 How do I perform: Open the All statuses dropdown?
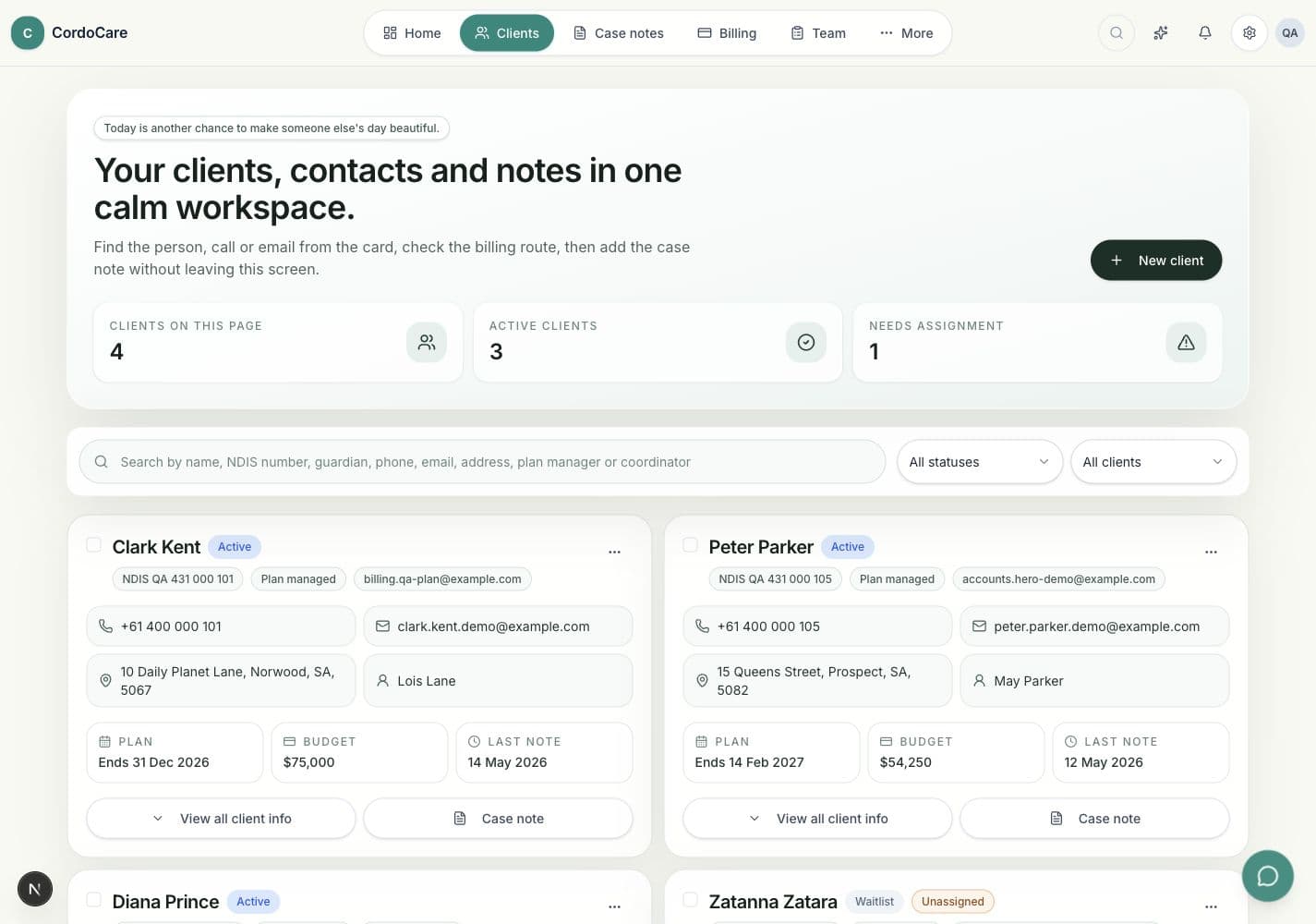[x=980, y=462]
